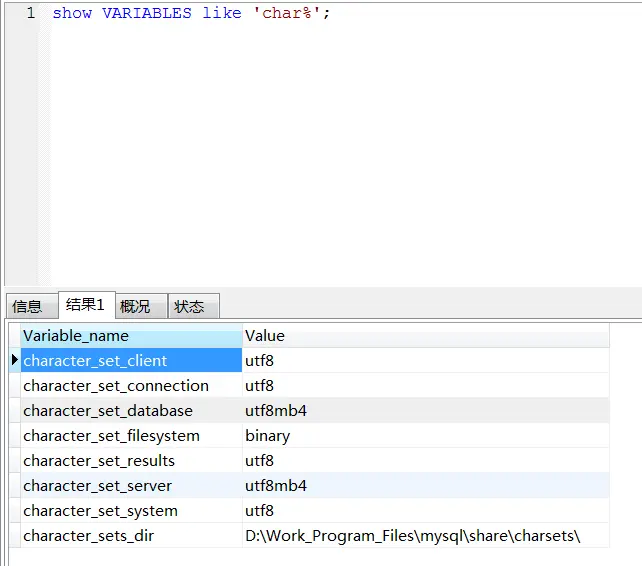Image resolution: width=642 pixels, height=566 pixels.
Task: Click the utf8 value of character_set_system
Action: tap(426, 510)
